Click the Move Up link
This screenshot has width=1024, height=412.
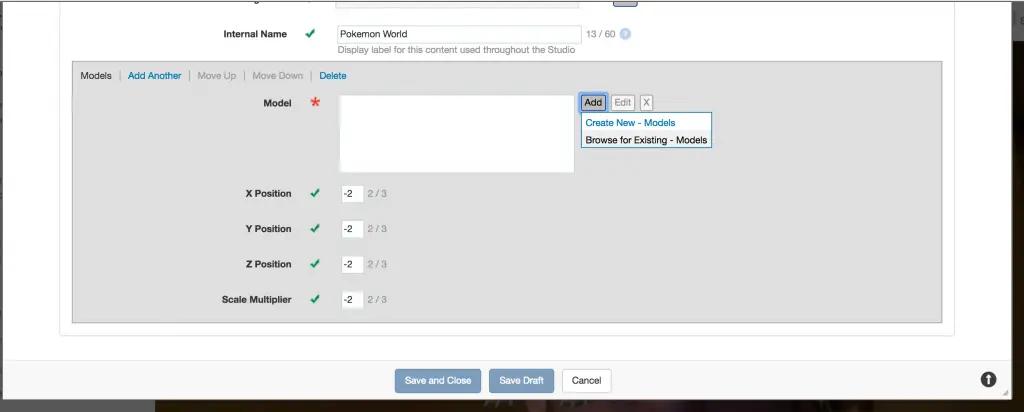tap(216, 75)
